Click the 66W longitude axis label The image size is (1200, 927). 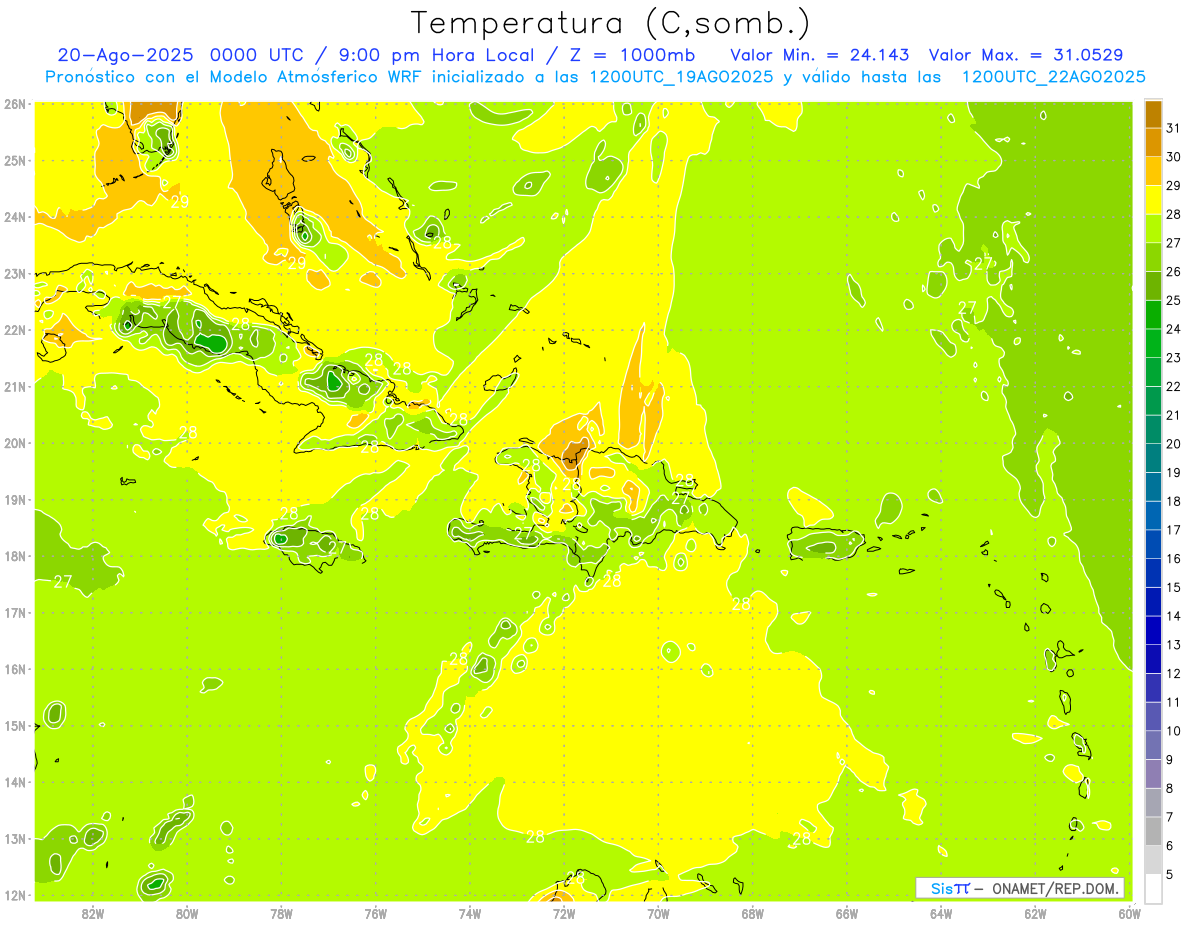point(847,913)
